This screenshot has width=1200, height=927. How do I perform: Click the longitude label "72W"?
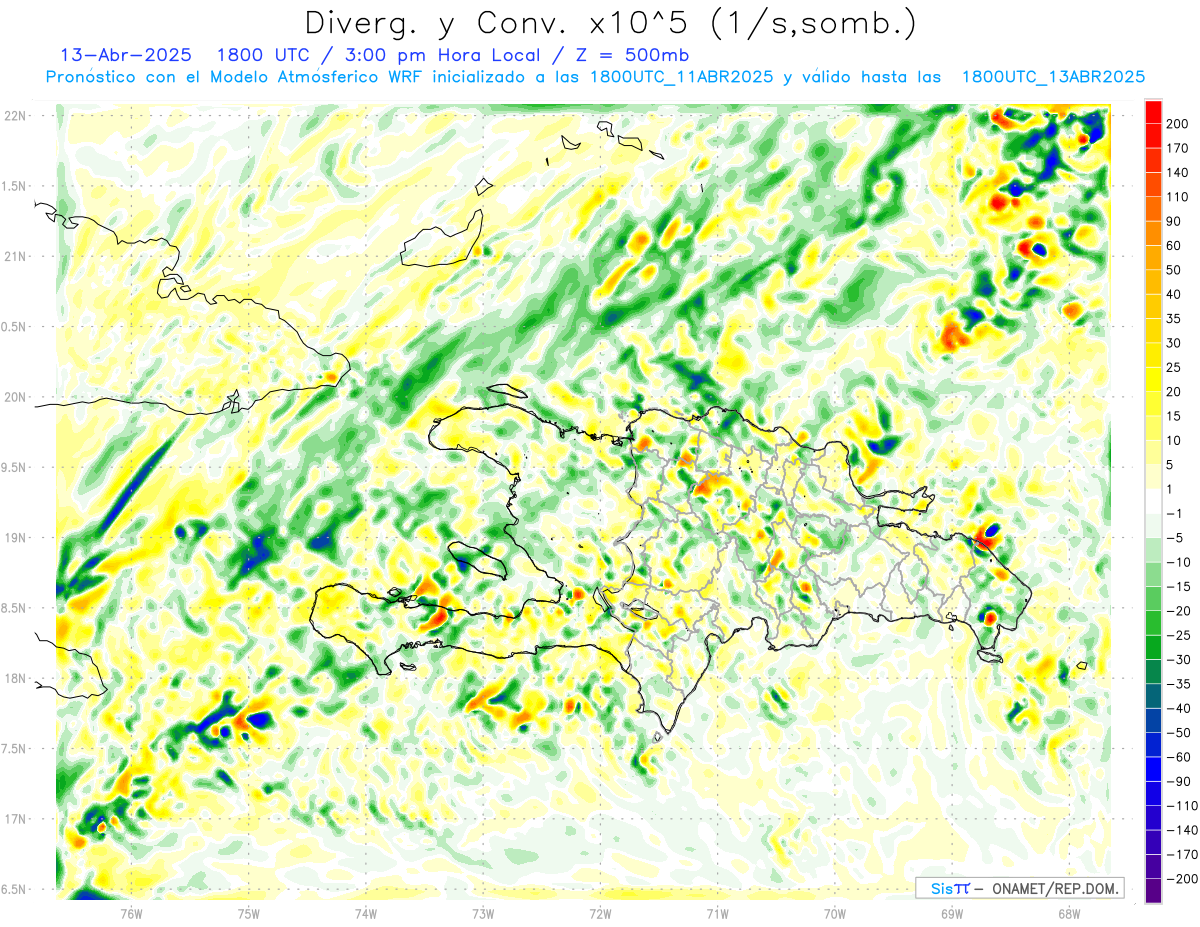click(600, 913)
